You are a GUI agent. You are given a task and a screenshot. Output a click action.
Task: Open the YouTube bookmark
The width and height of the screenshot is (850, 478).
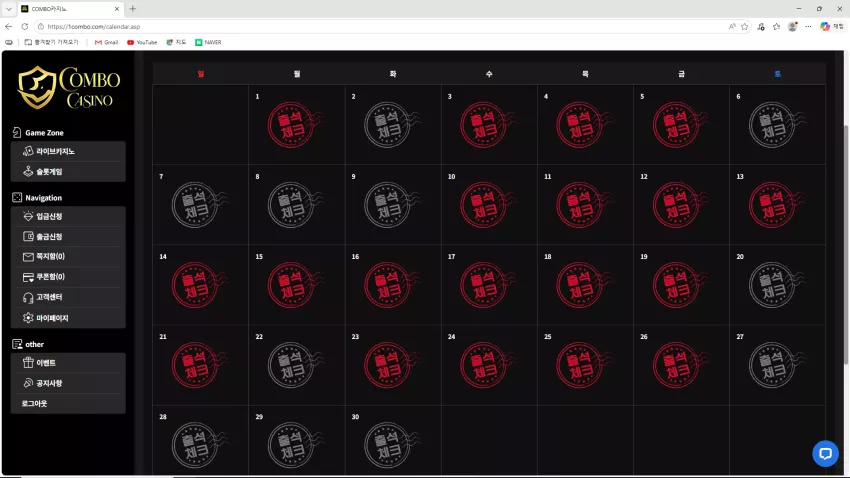[142, 42]
